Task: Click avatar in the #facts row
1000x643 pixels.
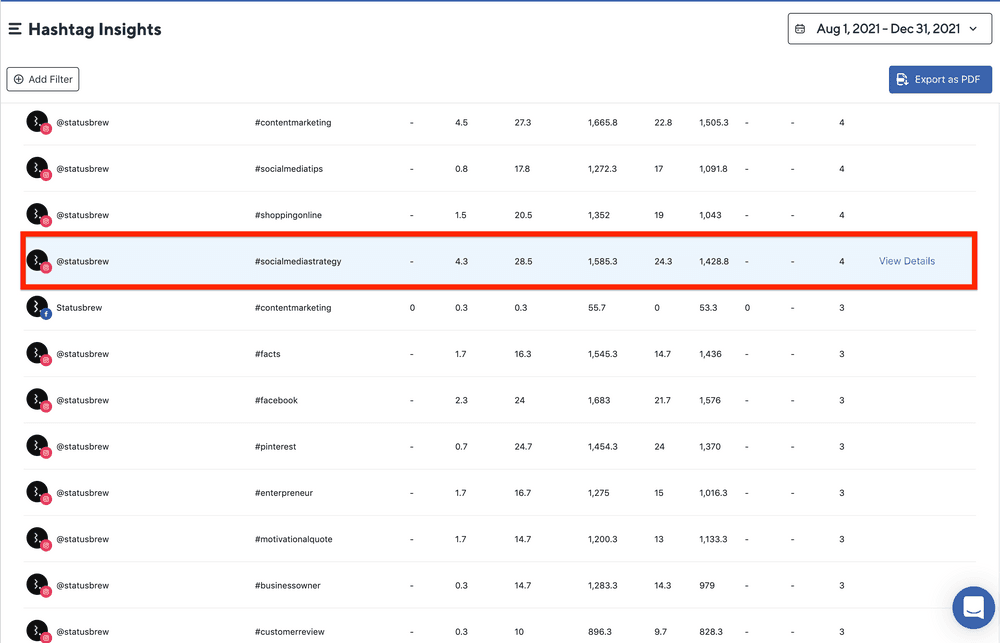Action: tap(38, 354)
